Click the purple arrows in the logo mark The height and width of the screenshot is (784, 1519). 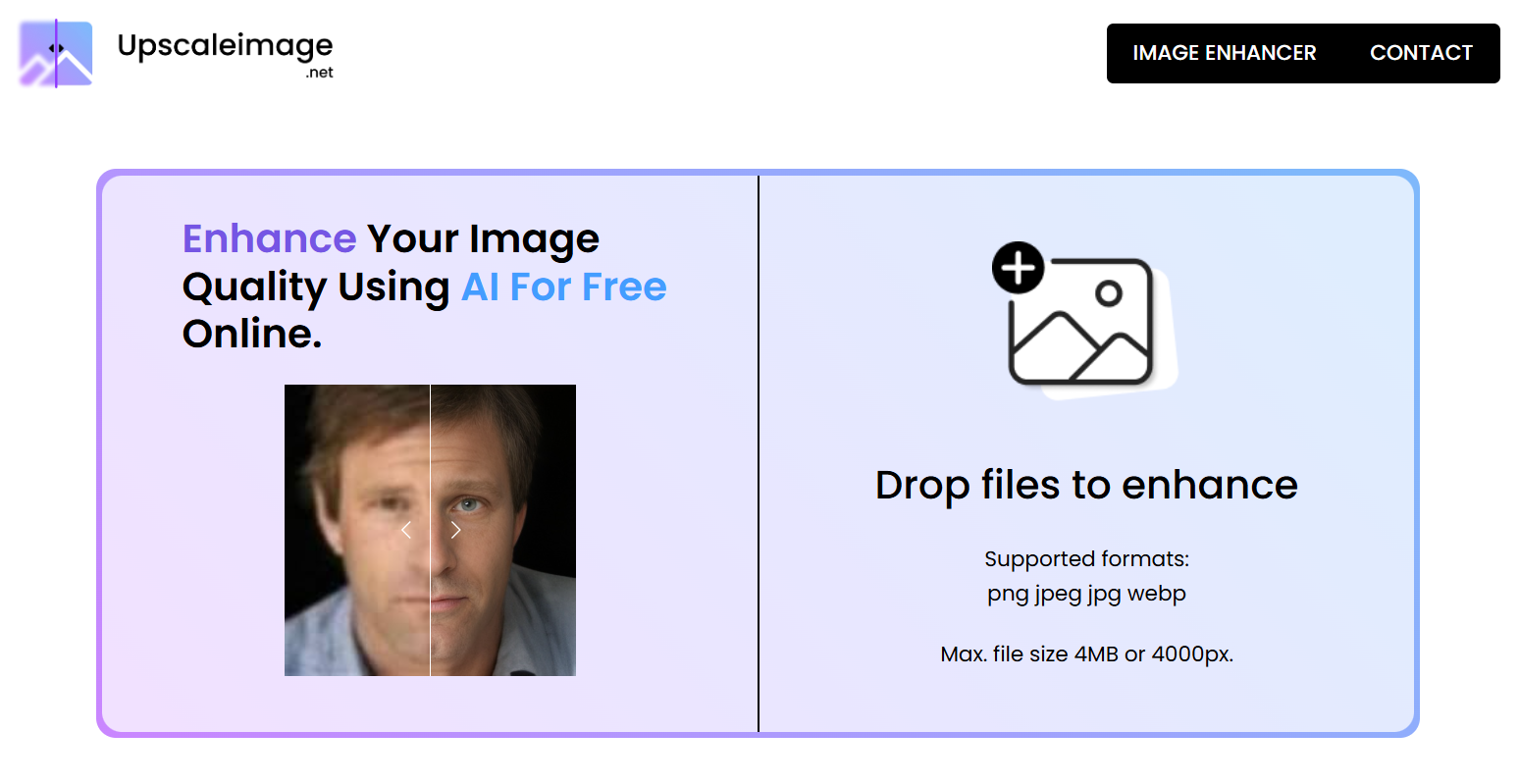[x=56, y=46]
